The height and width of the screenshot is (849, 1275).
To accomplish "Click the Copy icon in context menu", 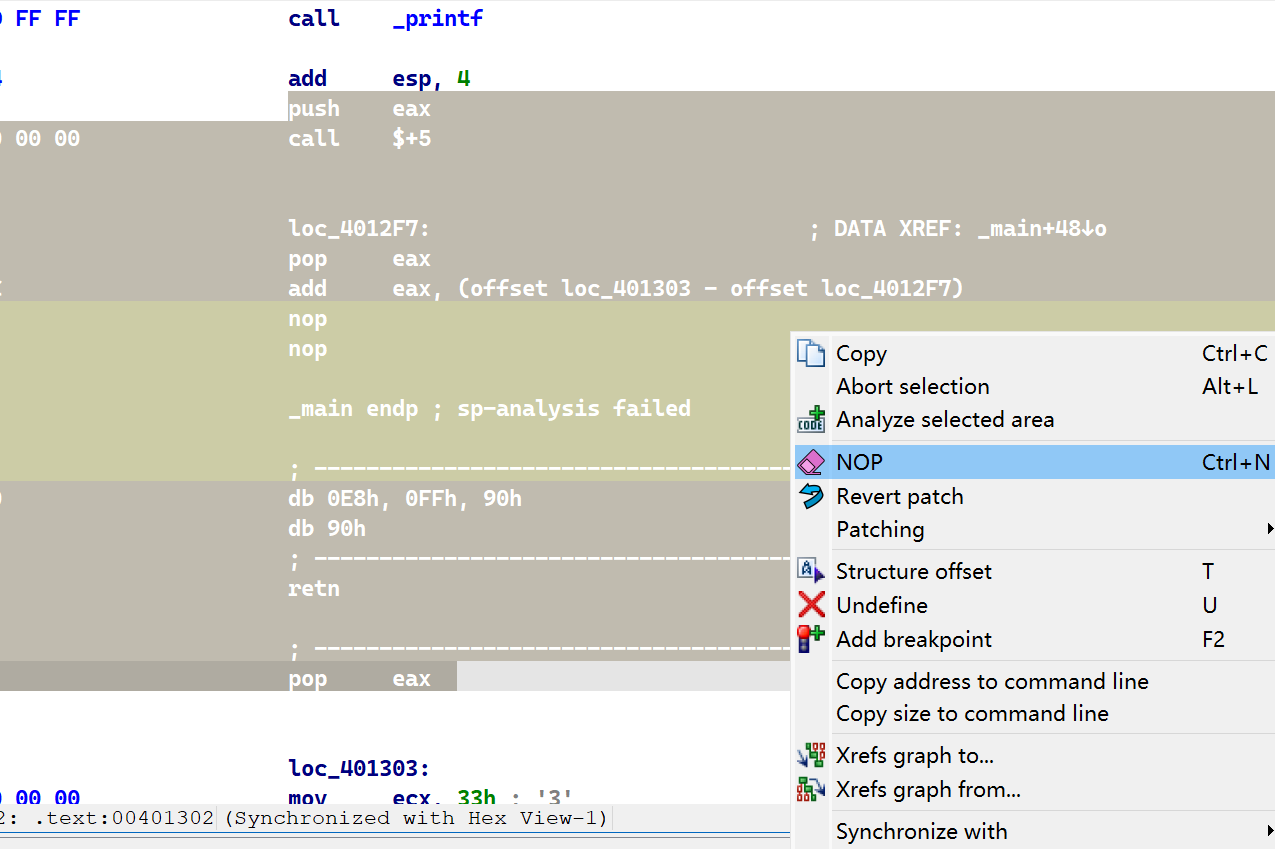I will coord(810,354).
